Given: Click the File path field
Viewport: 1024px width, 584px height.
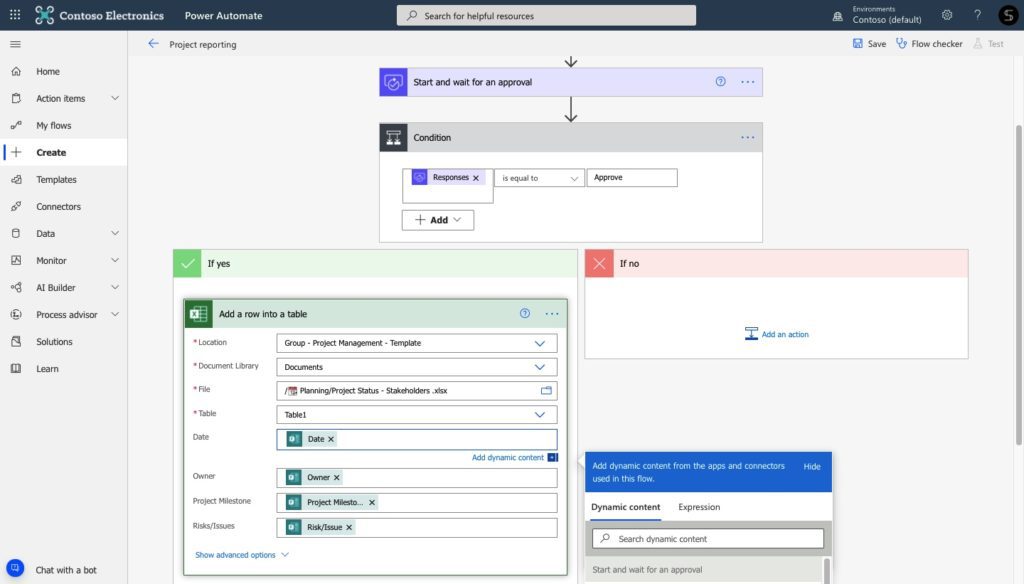Looking at the screenshot, I should coord(417,391).
